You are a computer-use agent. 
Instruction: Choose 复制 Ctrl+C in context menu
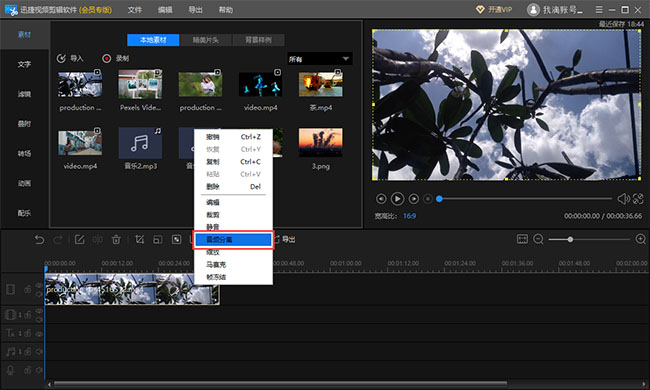233,162
